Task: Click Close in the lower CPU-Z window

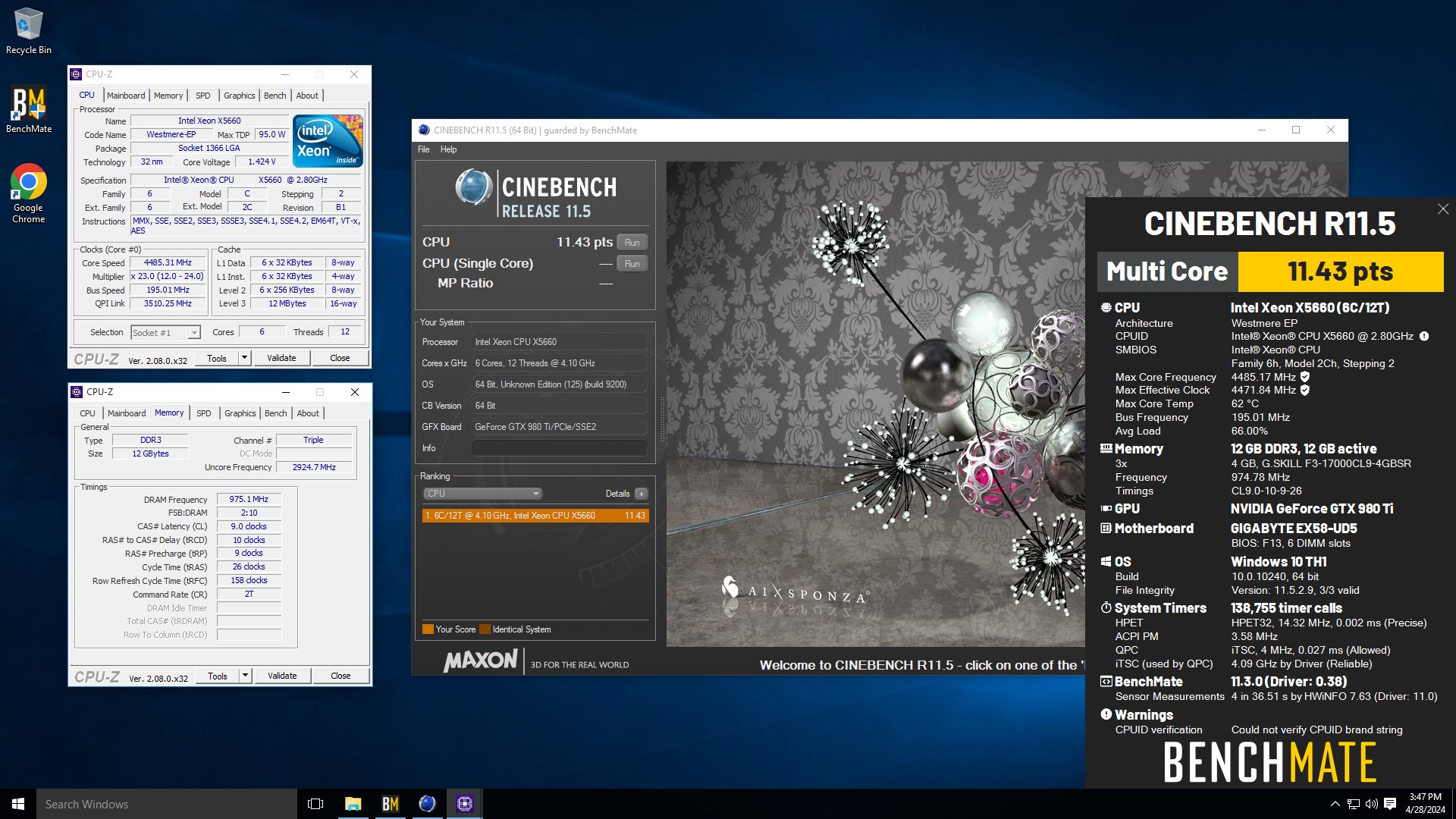Action: coord(340,676)
